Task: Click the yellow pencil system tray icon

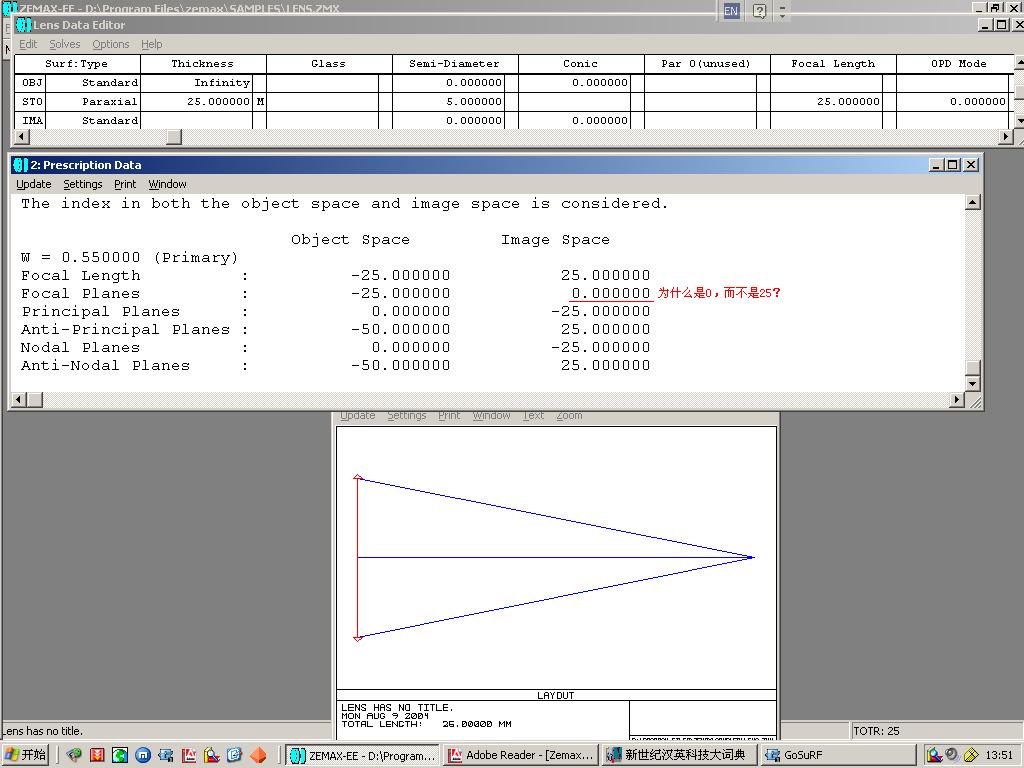Action: pos(970,755)
